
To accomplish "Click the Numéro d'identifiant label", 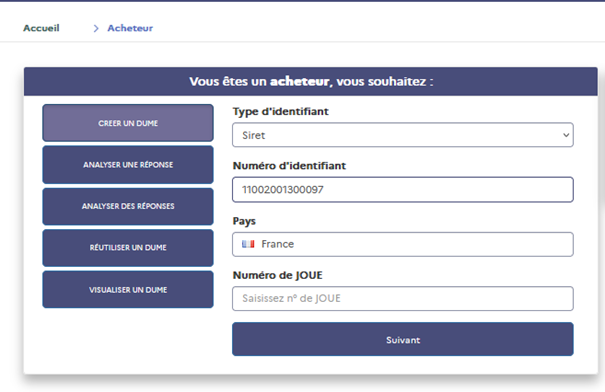I will (x=289, y=166).
